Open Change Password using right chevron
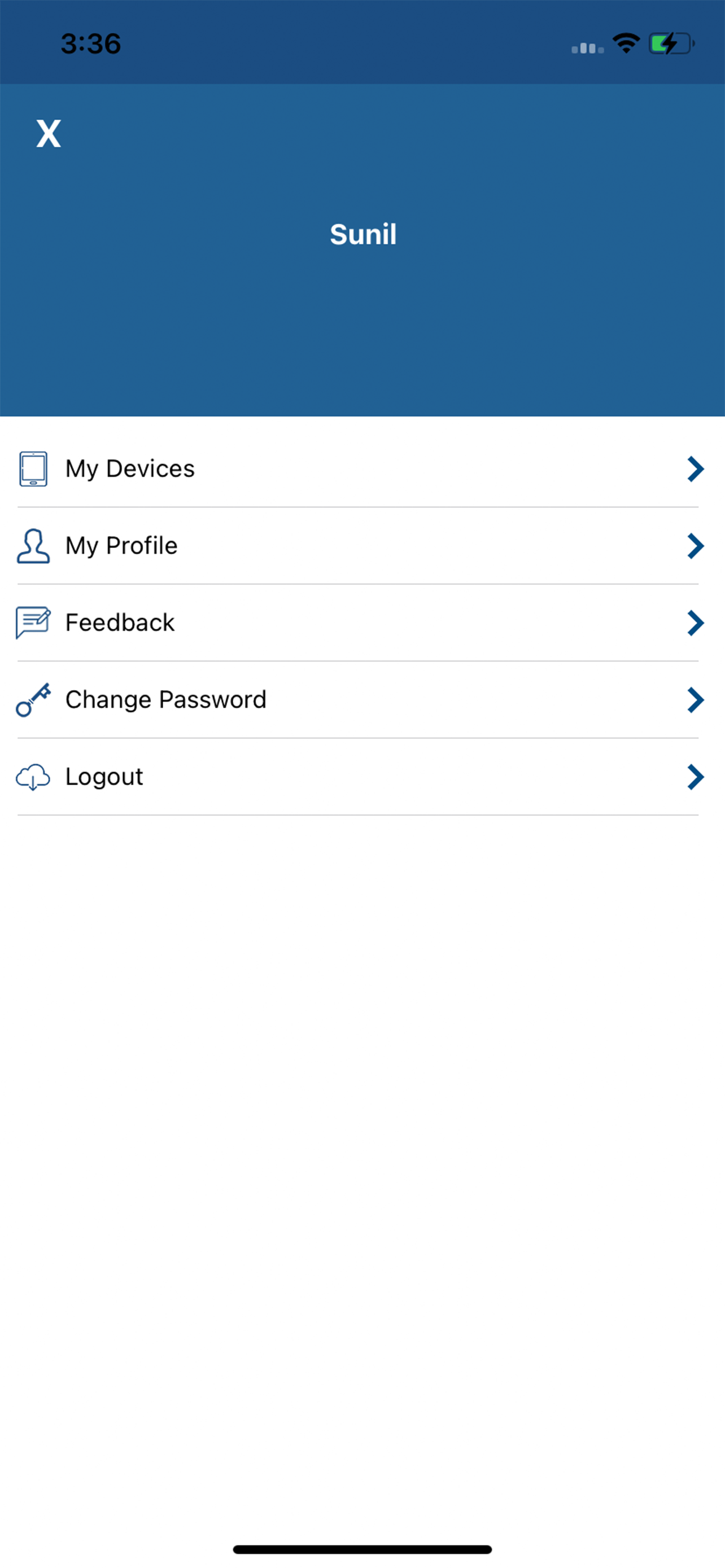The image size is (725, 1568). coord(695,700)
